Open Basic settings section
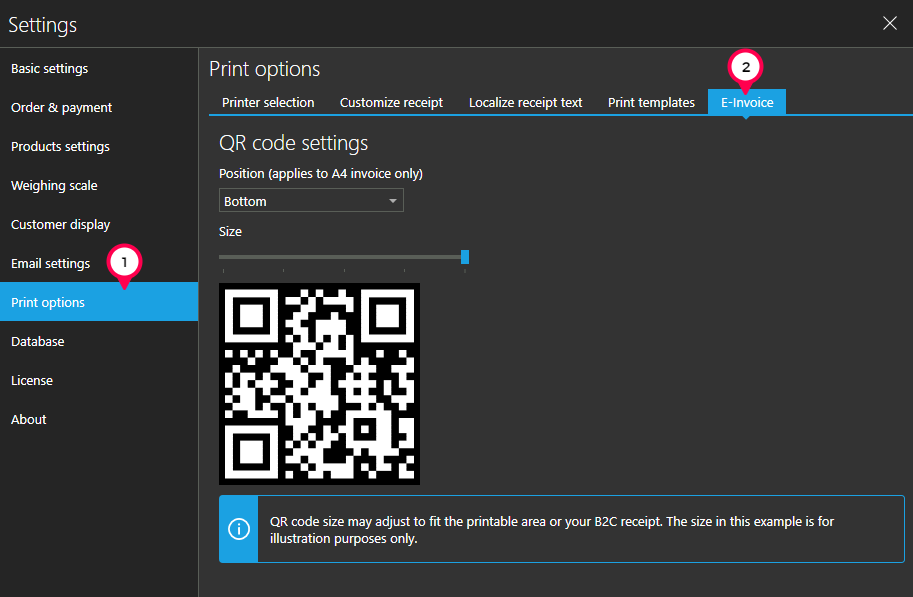Image resolution: width=913 pixels, height=597 pixels. tap(50, 69)
